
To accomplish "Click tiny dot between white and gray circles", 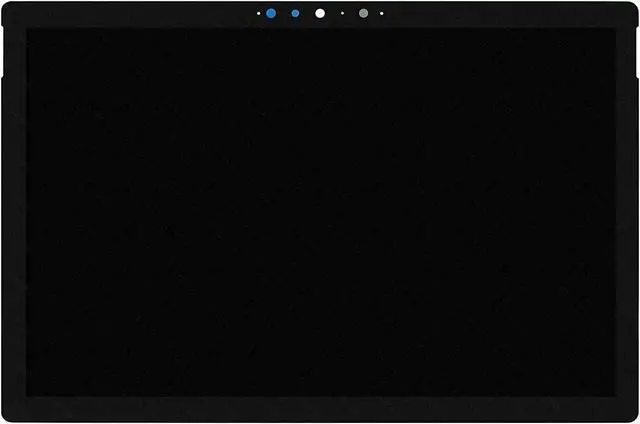I will pos(342,14).
